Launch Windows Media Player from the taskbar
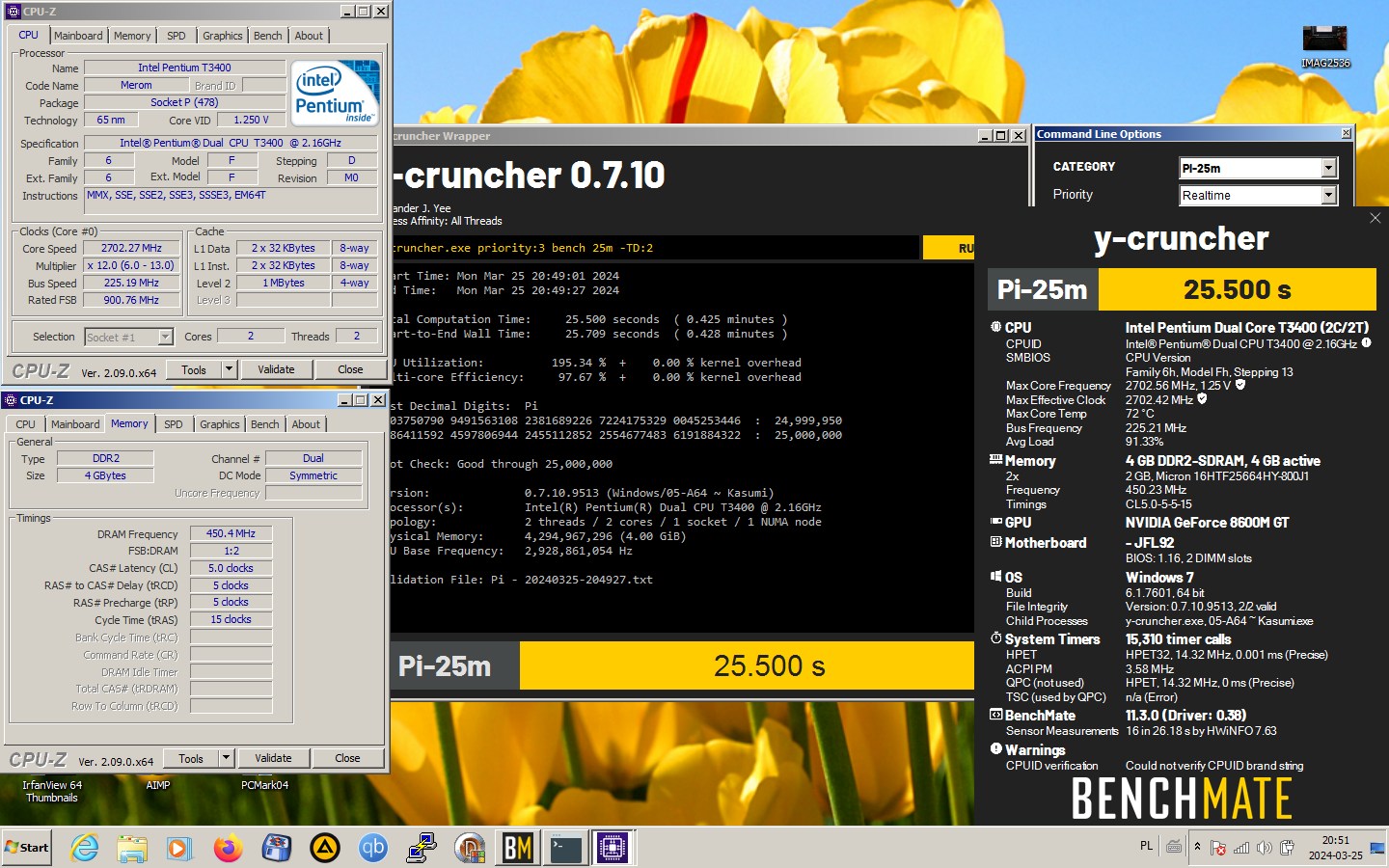The height and width of the screenshot is (868, 1389). (179, 848)
